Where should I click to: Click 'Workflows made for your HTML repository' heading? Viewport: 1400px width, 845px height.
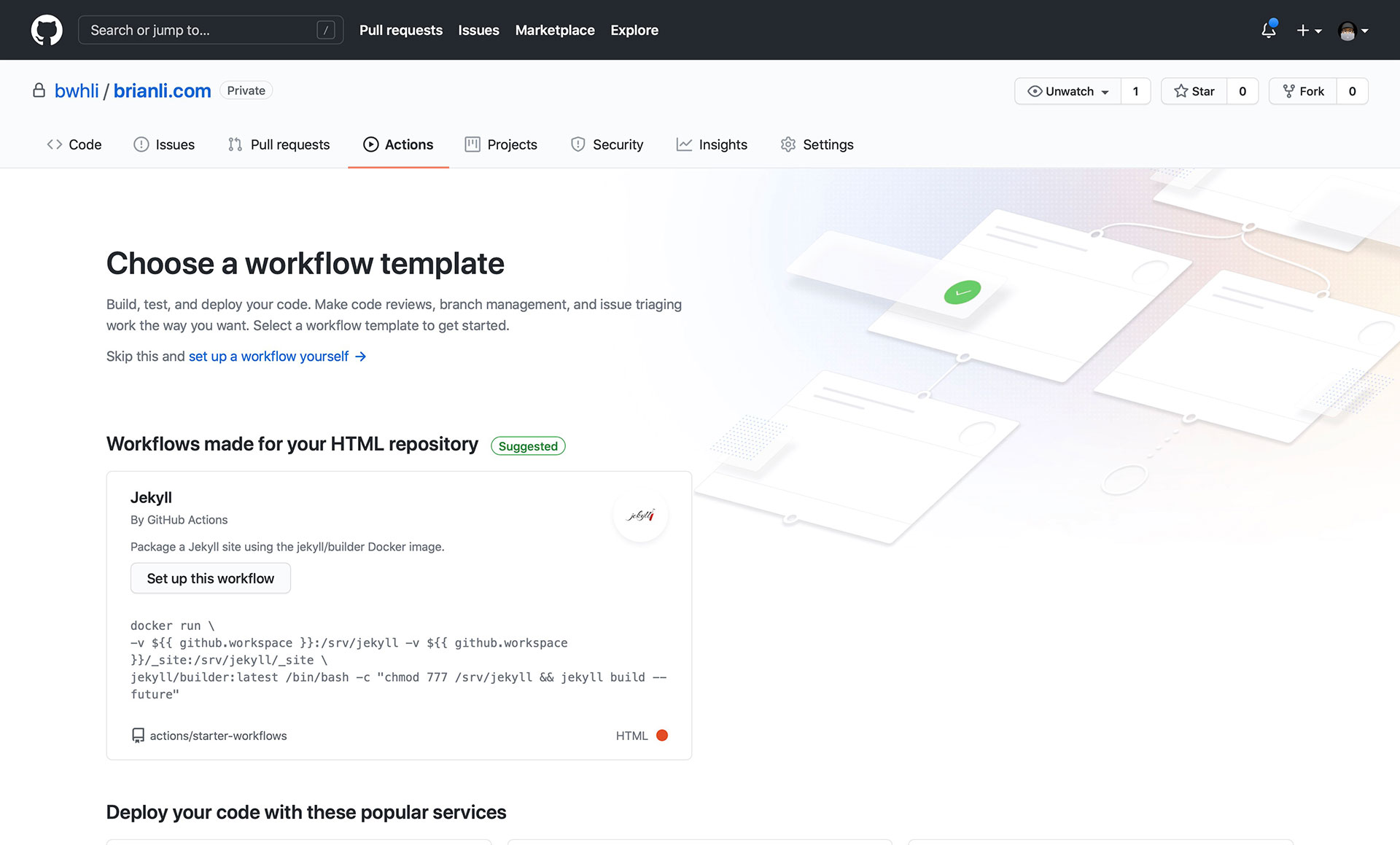point(292,444)
